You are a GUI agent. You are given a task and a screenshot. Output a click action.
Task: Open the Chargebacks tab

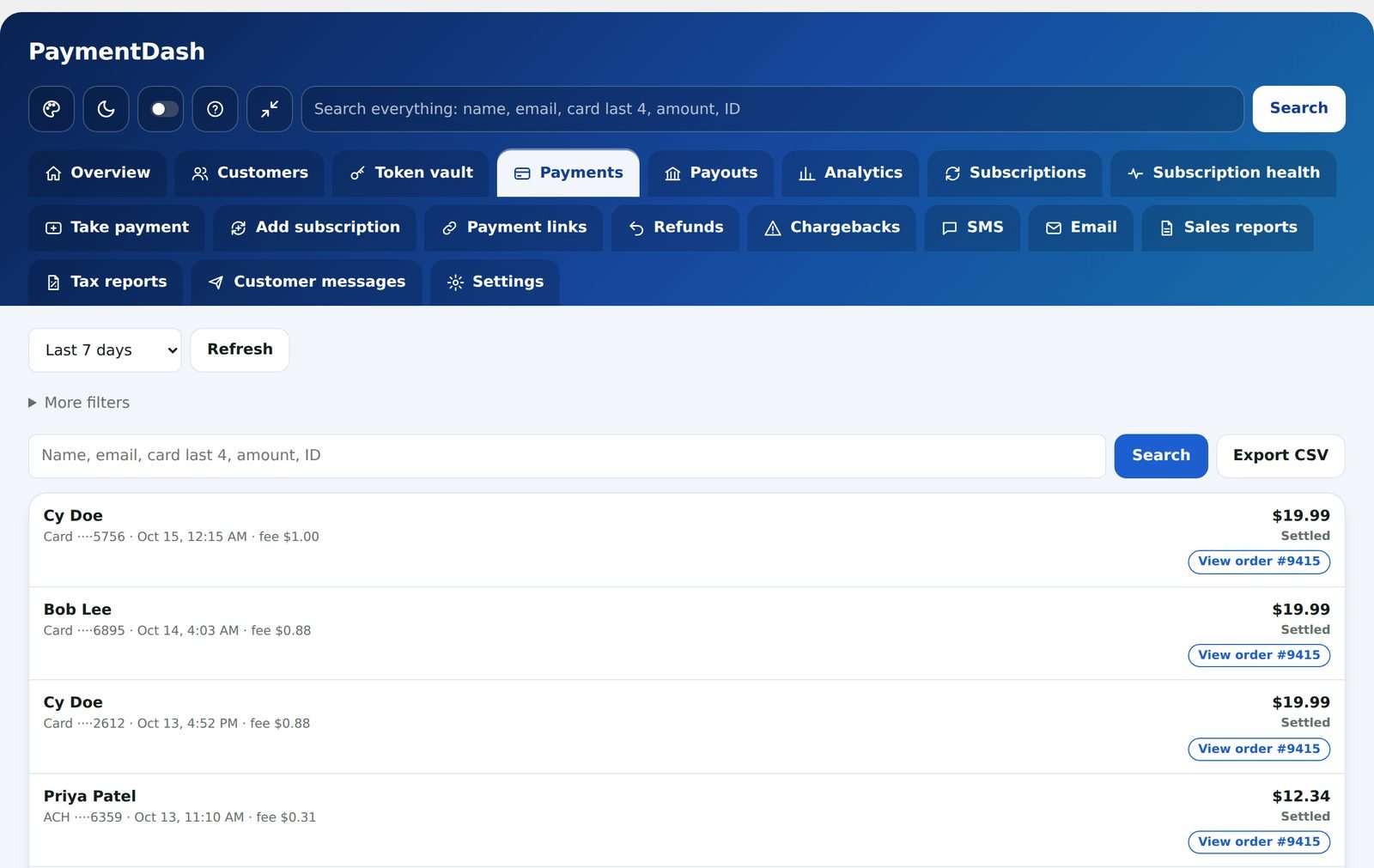[x=832, y=228]
